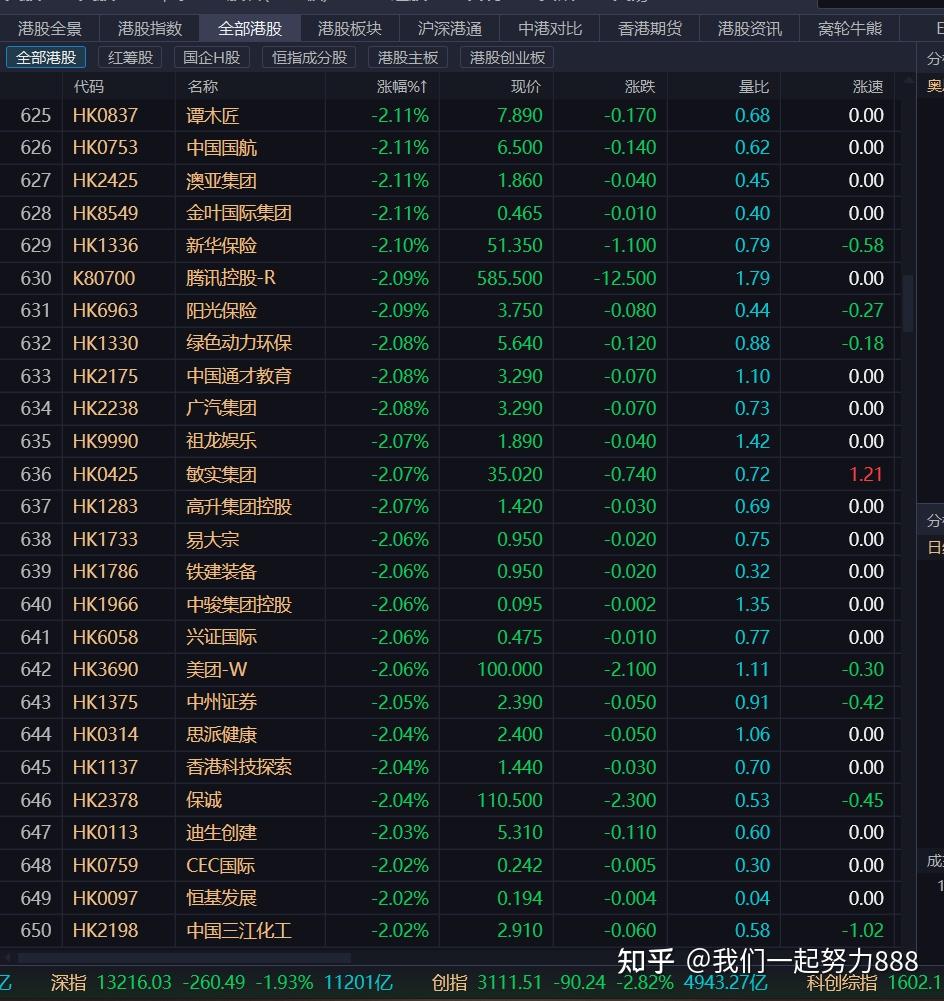
Task: Select the vertical scrollbar thumb of the stock list
Action: (x=908, y=303)
